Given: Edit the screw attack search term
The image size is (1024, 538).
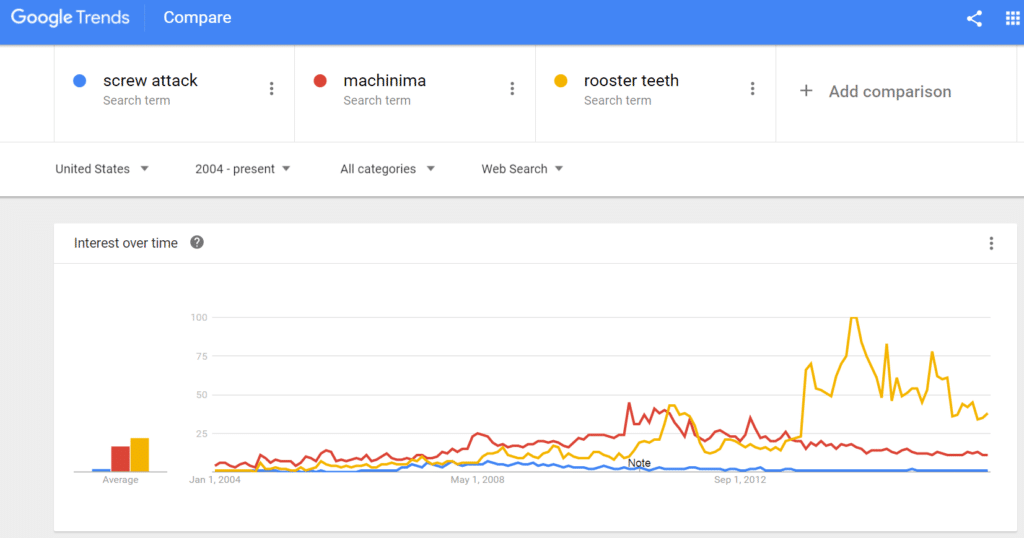Looking at the screenshot, I should [x=150, y=81].
